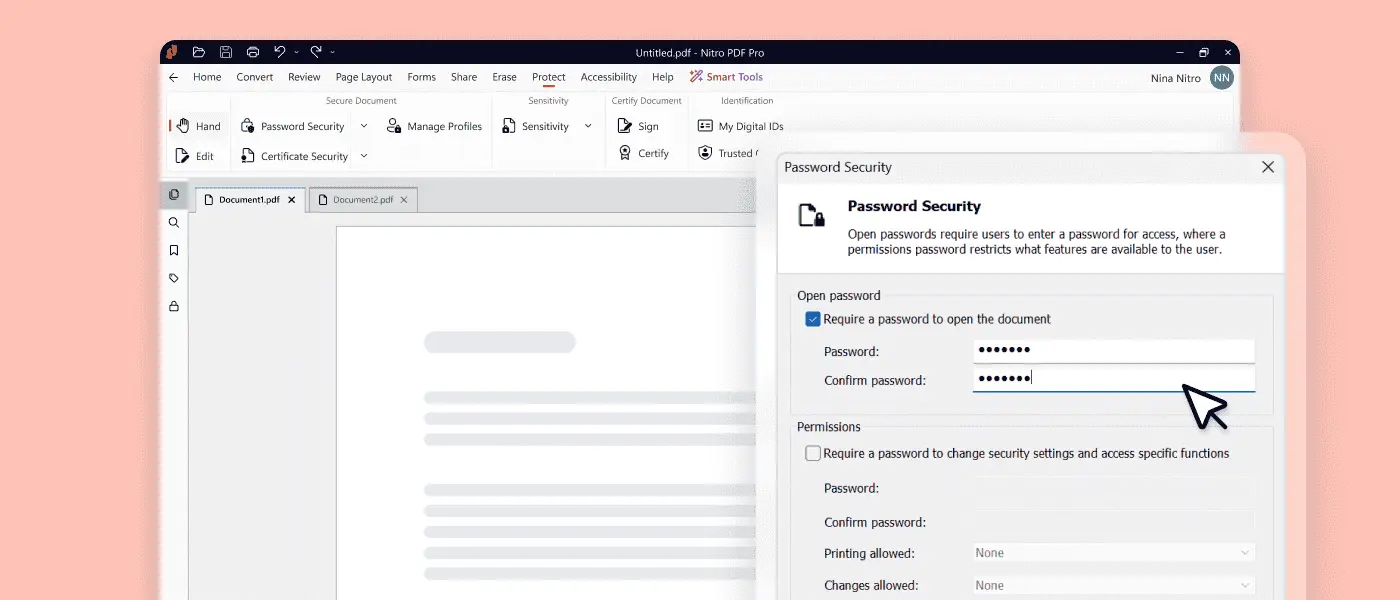The width and height of the screenshot is (1400, 600).
Task: Open the Bookmarks panel in sidebar
Action: [x=174, y=251]
